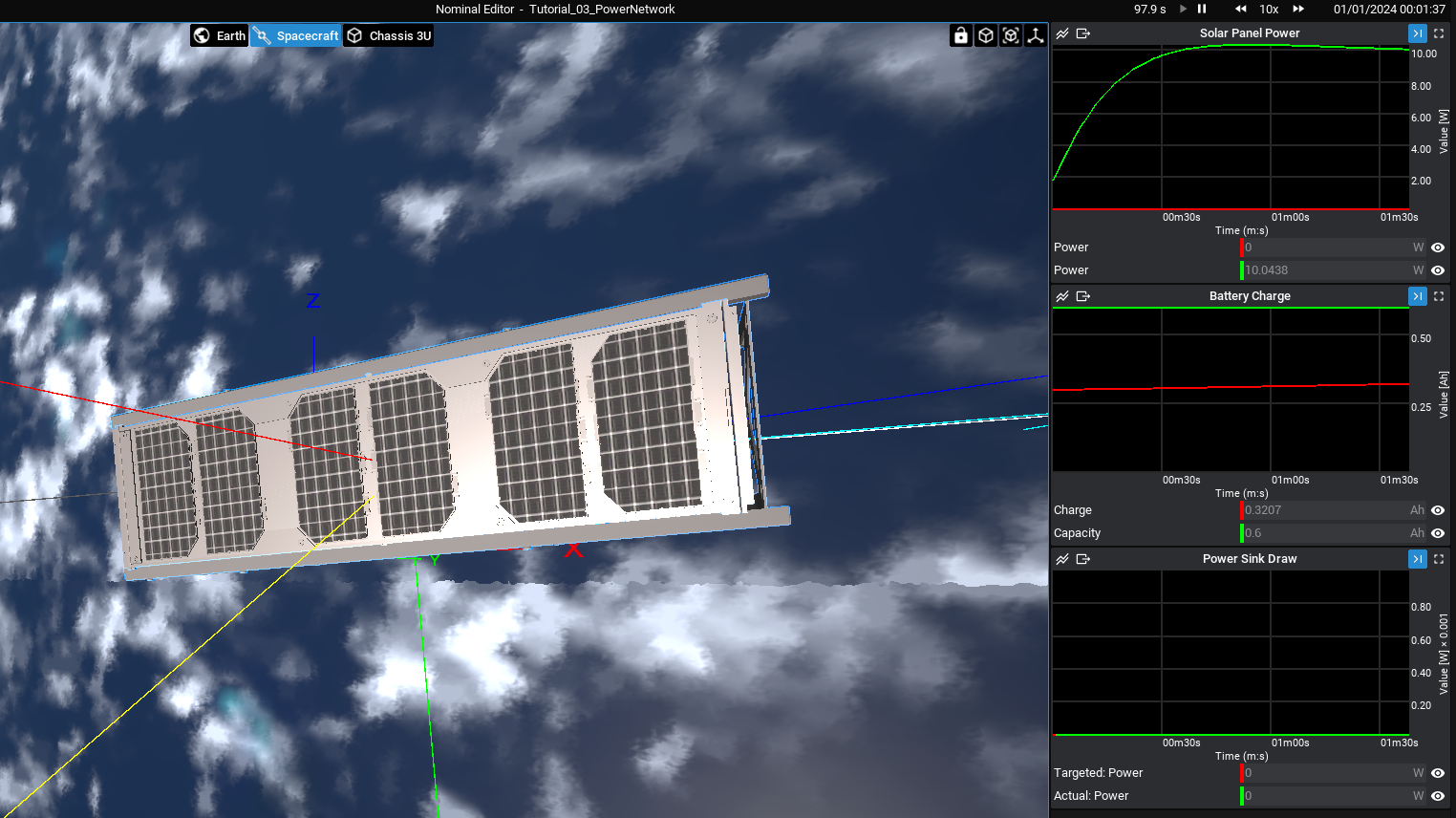Click the focus-on-object cube icon

tap(1011, 35)
